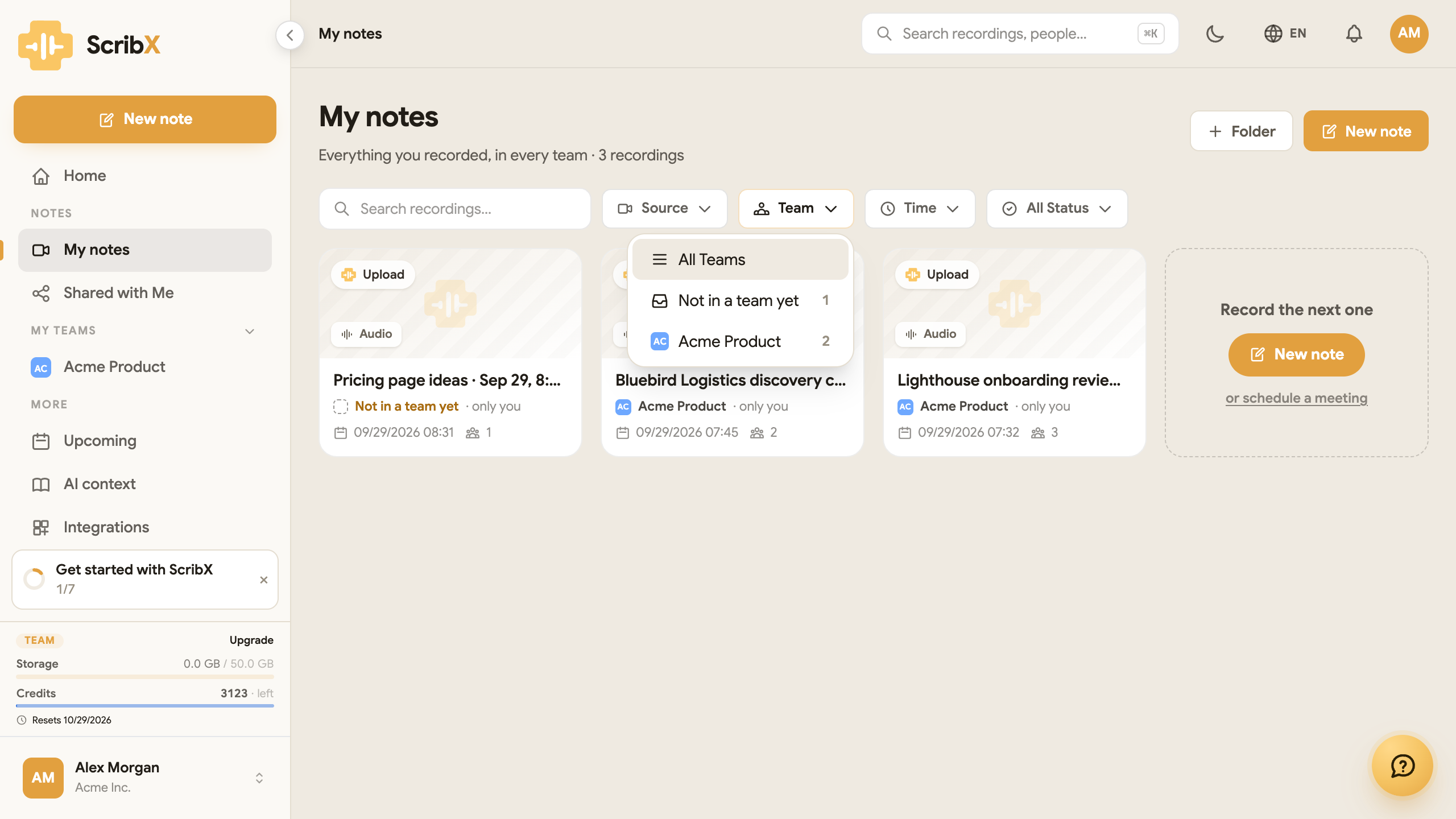Click the Credits usage progress bar
Viewport: 1456px width, 819px height.
[145, 705]
